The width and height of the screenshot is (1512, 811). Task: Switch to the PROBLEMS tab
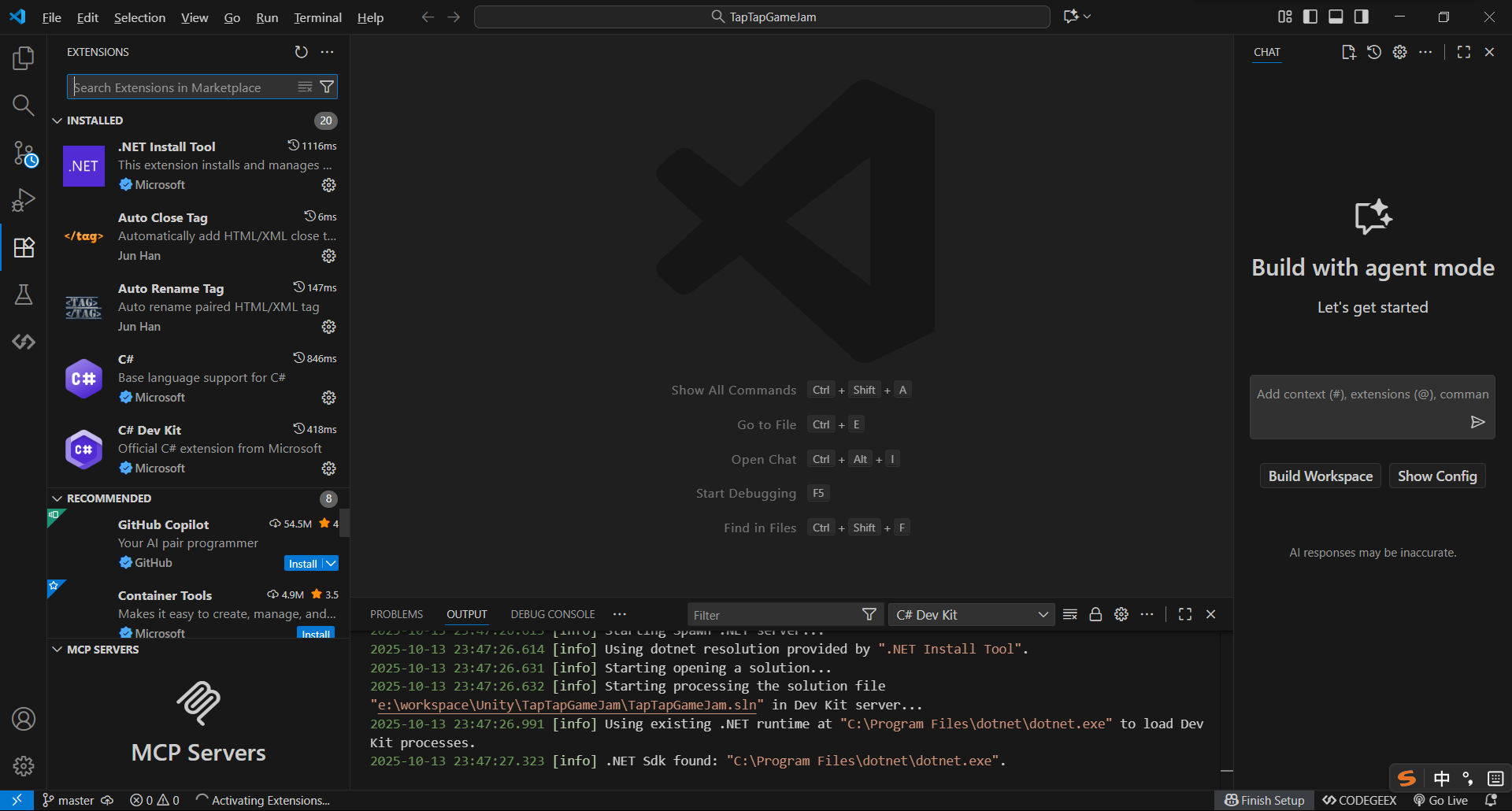[396, 614]
